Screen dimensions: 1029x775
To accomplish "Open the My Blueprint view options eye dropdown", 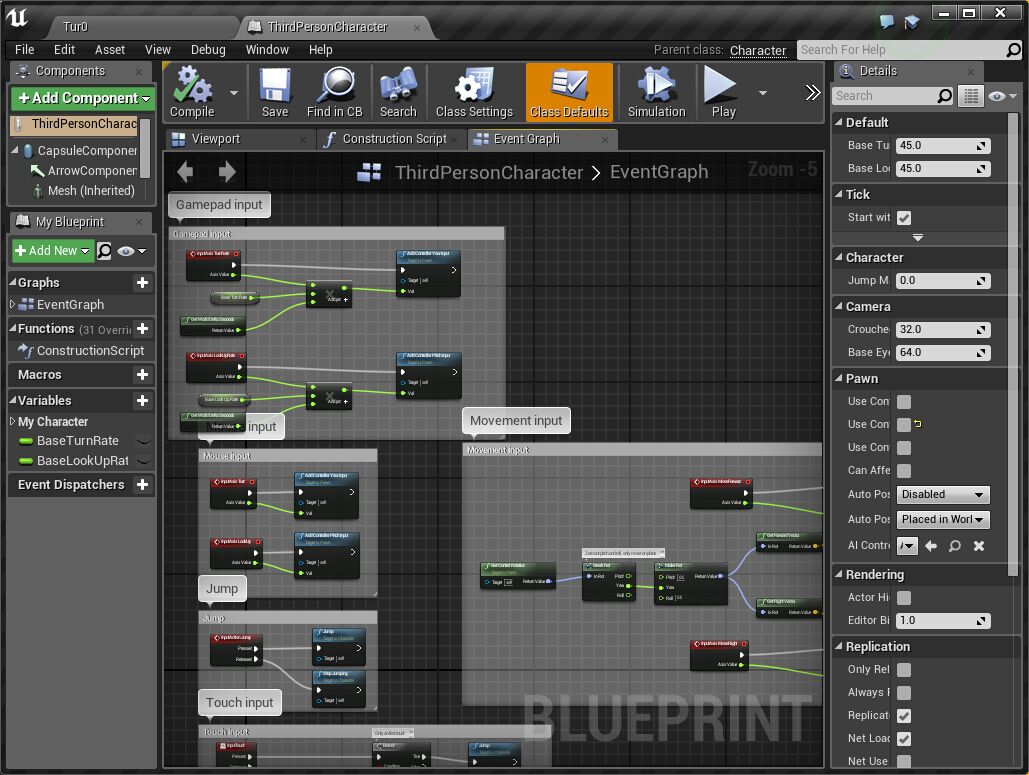I will (x=131, y=251).
